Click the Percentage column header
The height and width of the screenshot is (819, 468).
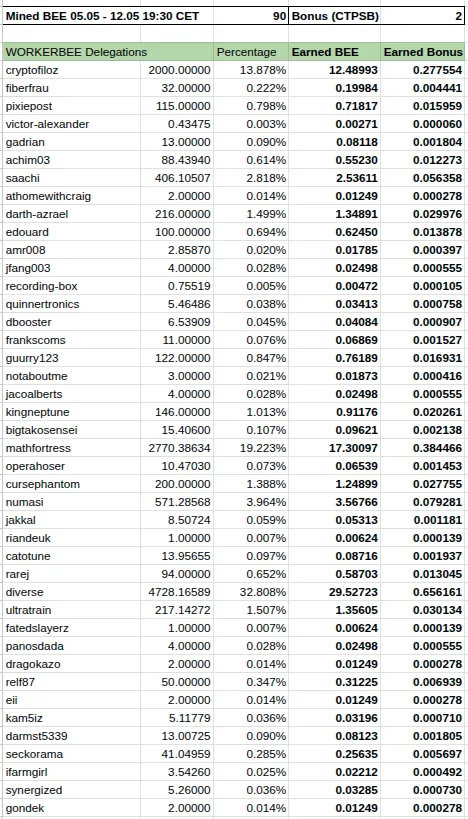click(x=251, y=52)
